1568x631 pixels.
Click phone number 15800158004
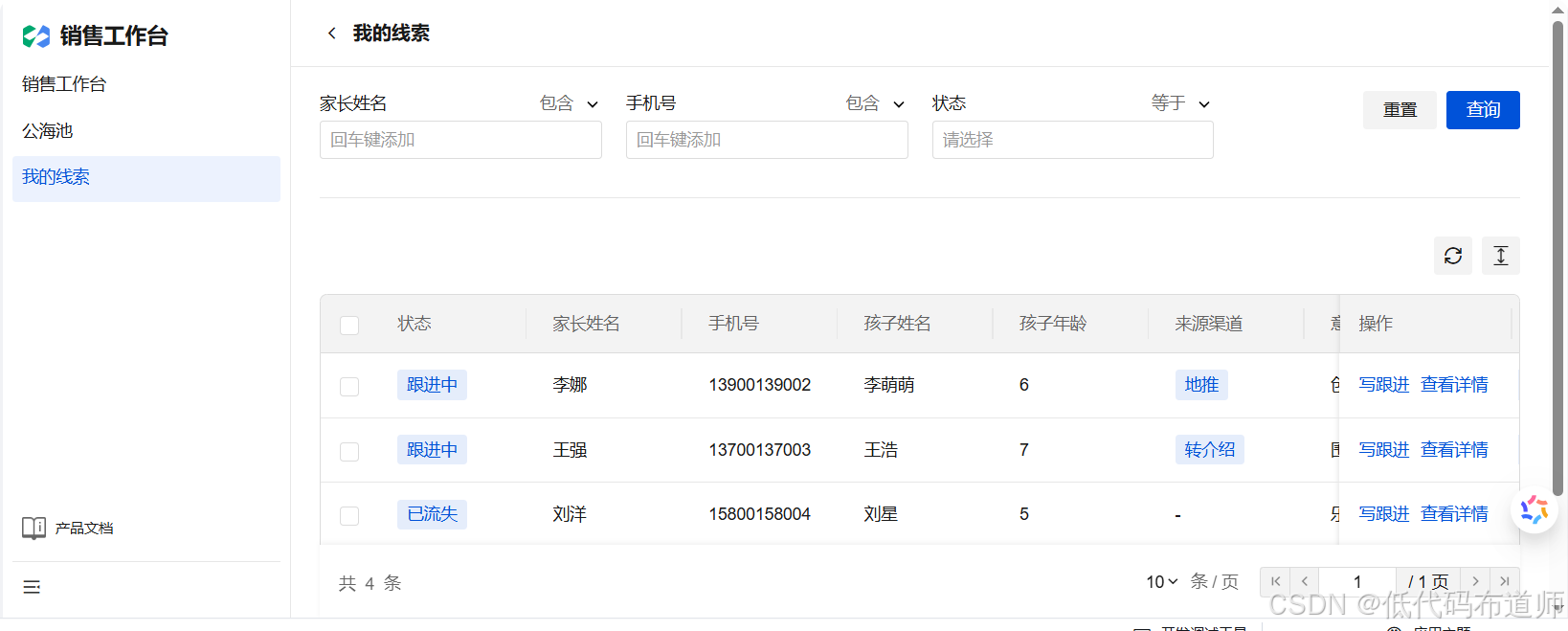coord(760,514)
